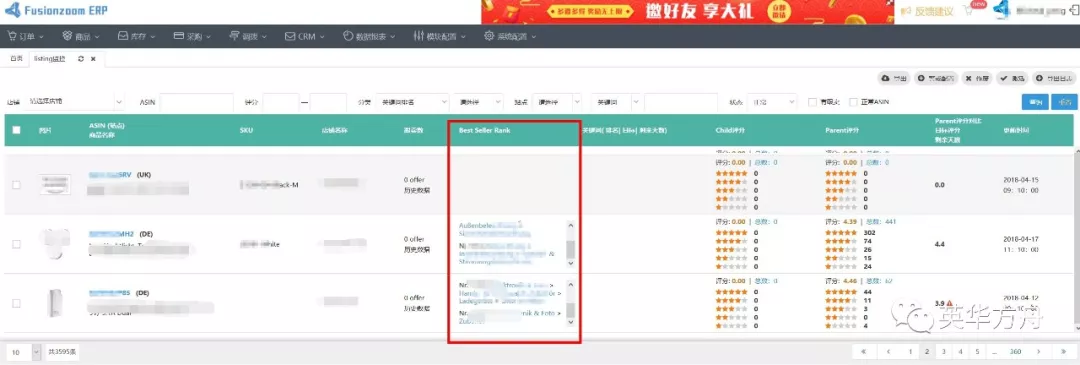Screen dimensions: 1080x365
Task: Focus the minimum rating input field
Action: pos(281,102)
